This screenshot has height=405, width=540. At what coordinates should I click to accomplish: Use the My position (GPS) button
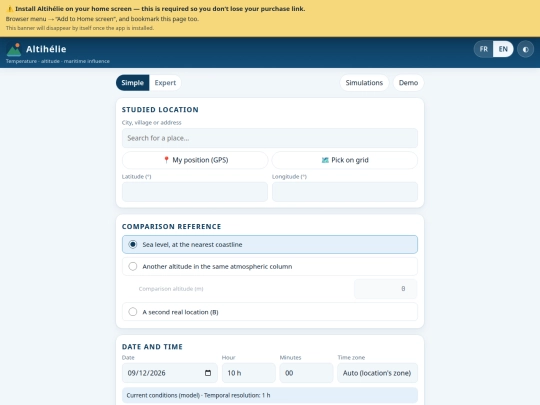[195, 160]
